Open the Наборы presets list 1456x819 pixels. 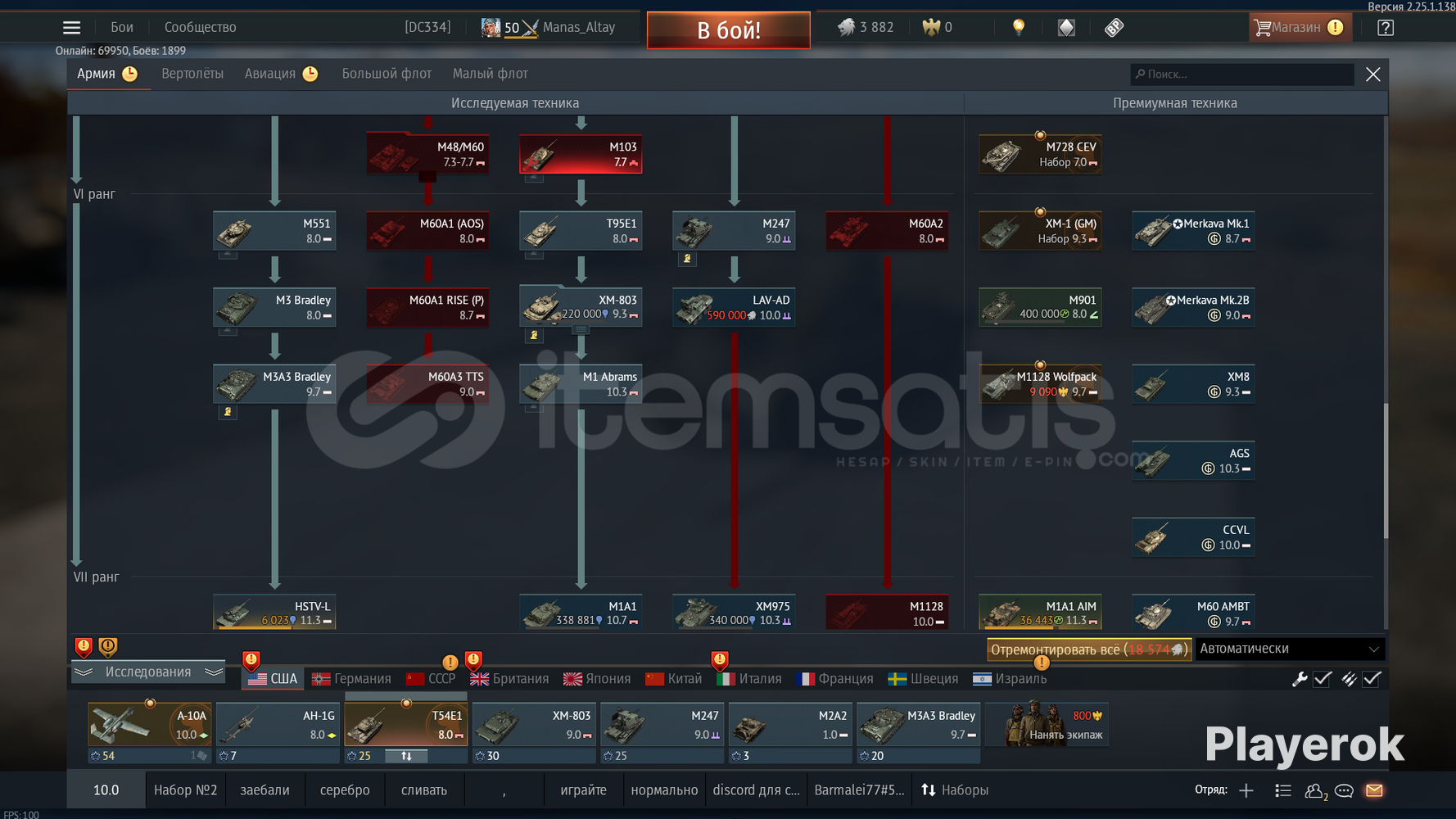tap(955, 790)
